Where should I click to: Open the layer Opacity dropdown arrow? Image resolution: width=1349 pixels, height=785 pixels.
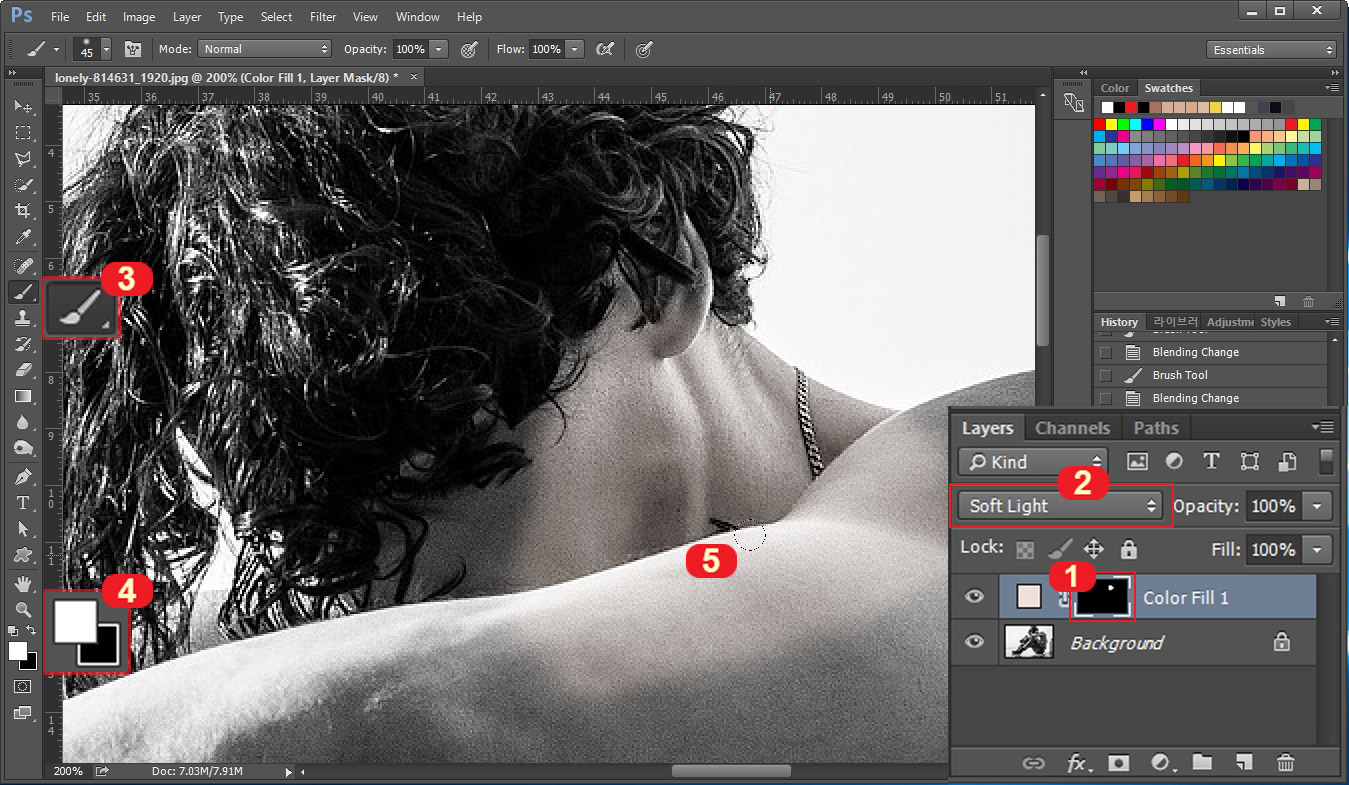1318,506
